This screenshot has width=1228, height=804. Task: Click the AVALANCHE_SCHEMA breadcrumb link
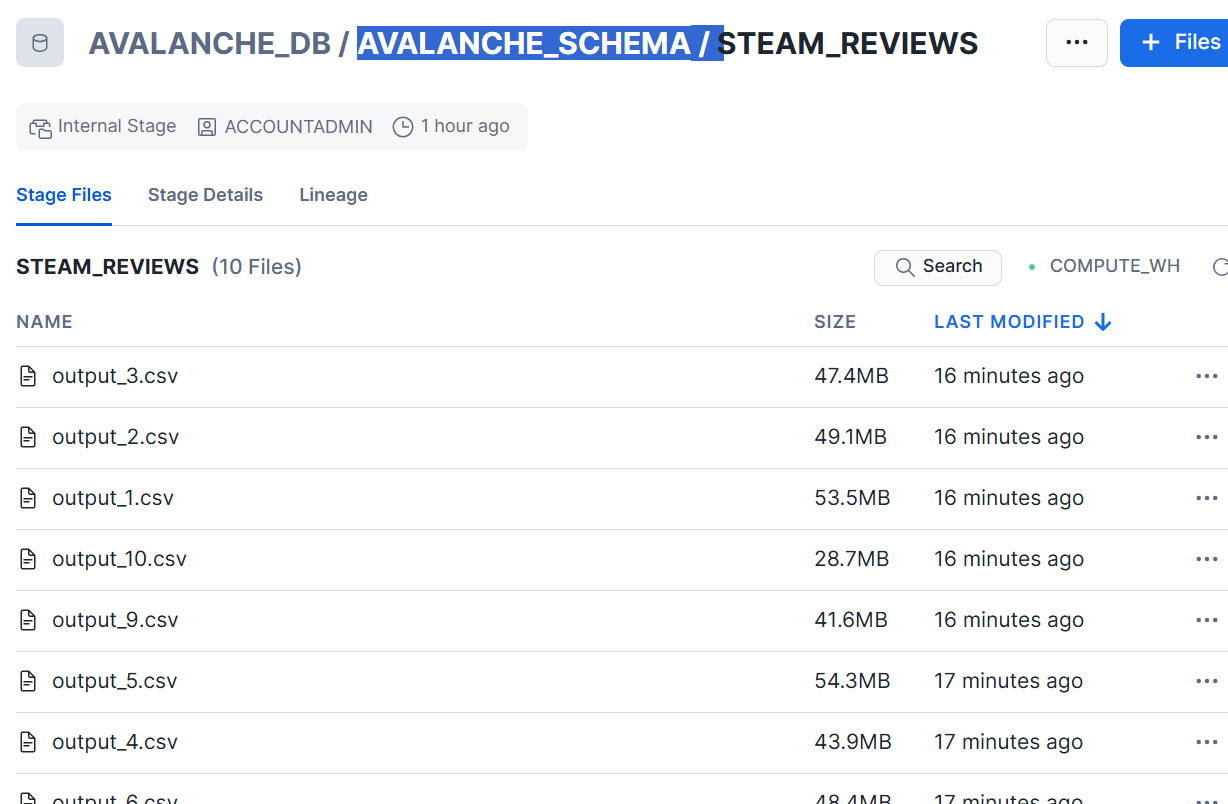coord(524,44)
